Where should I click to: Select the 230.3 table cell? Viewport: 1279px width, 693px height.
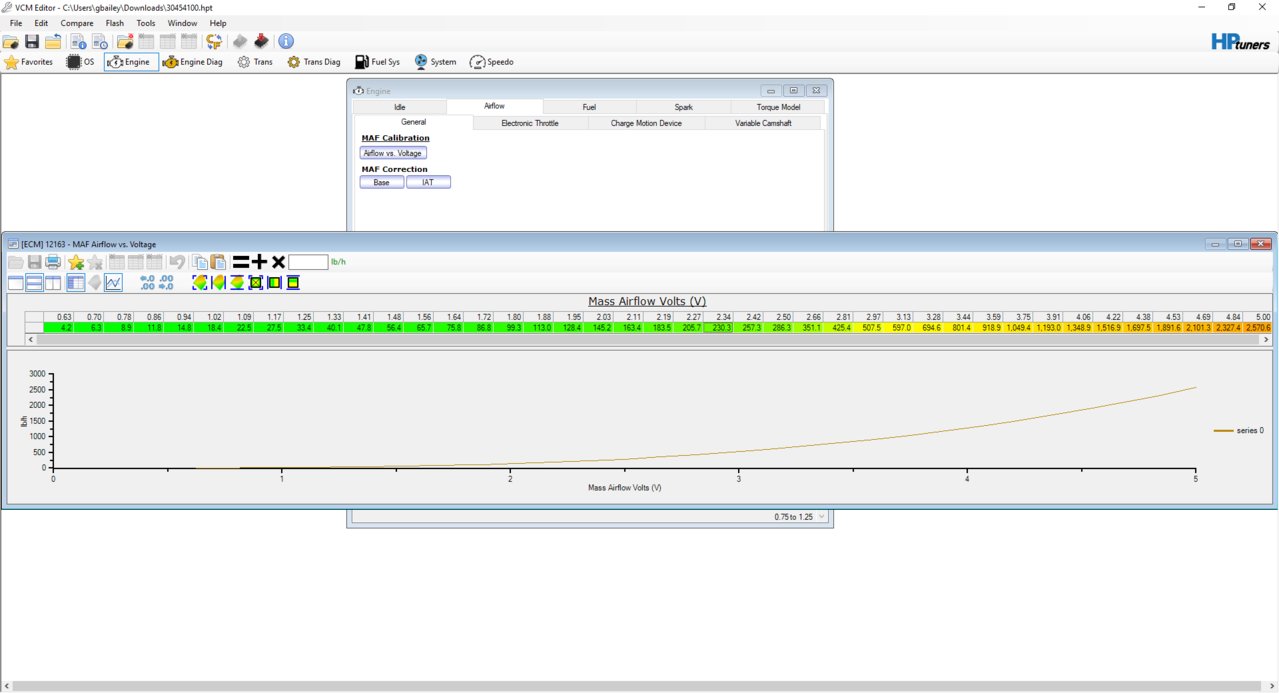click(719, 327)
